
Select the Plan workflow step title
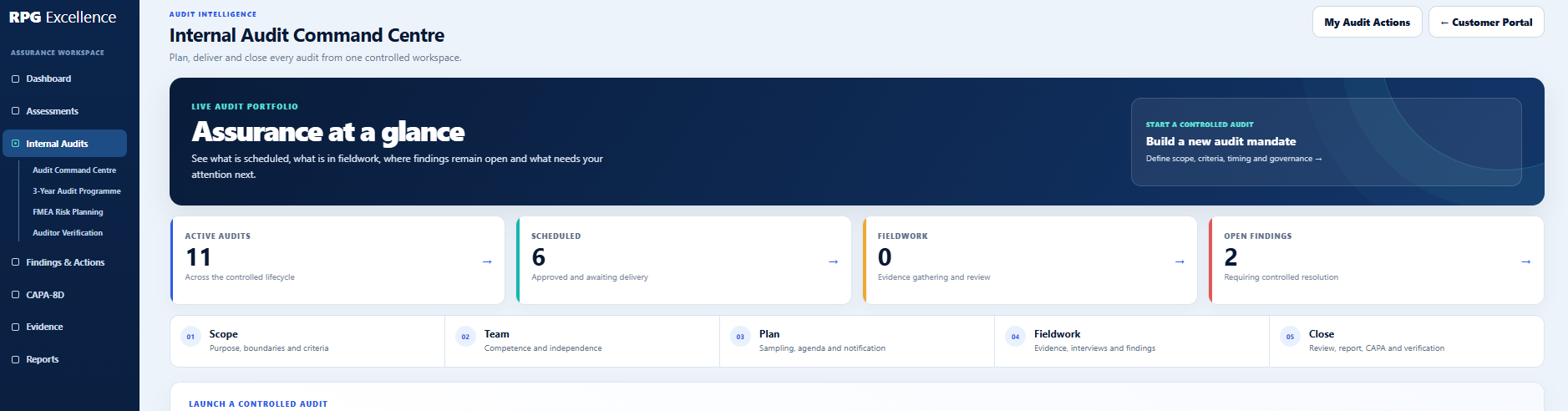click(769, 334)
